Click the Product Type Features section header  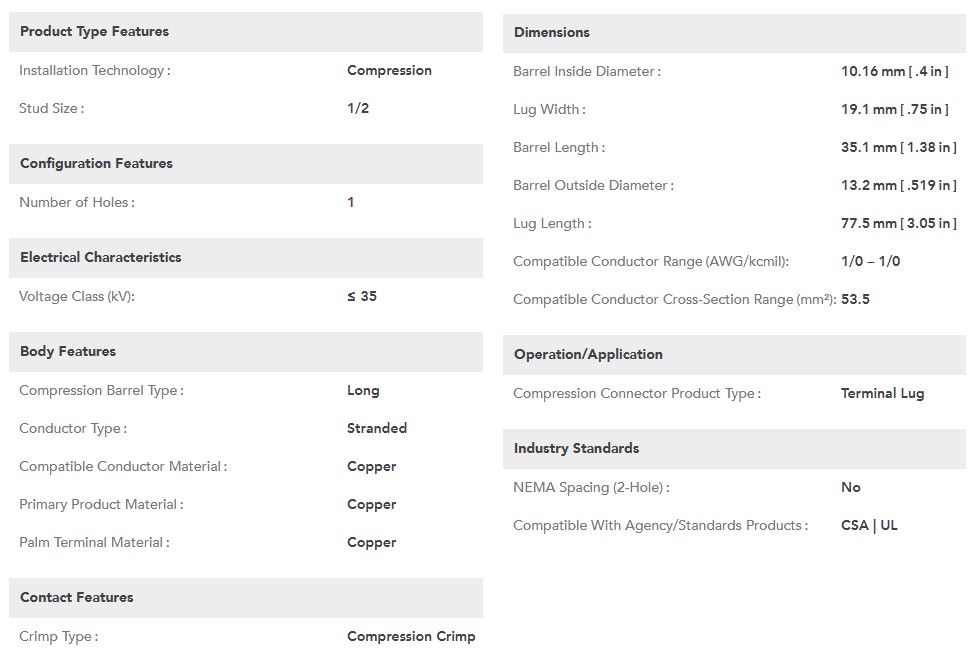245,32
